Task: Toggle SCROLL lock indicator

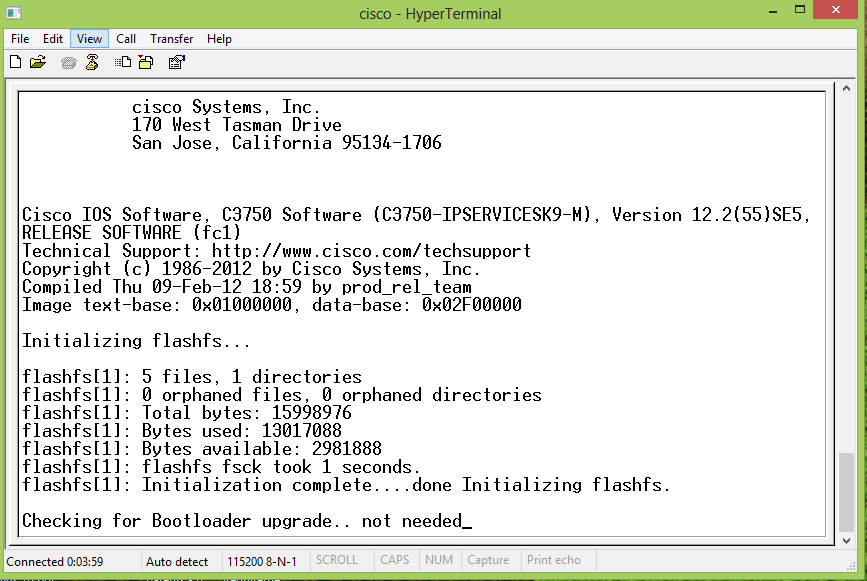Action: 340,560
